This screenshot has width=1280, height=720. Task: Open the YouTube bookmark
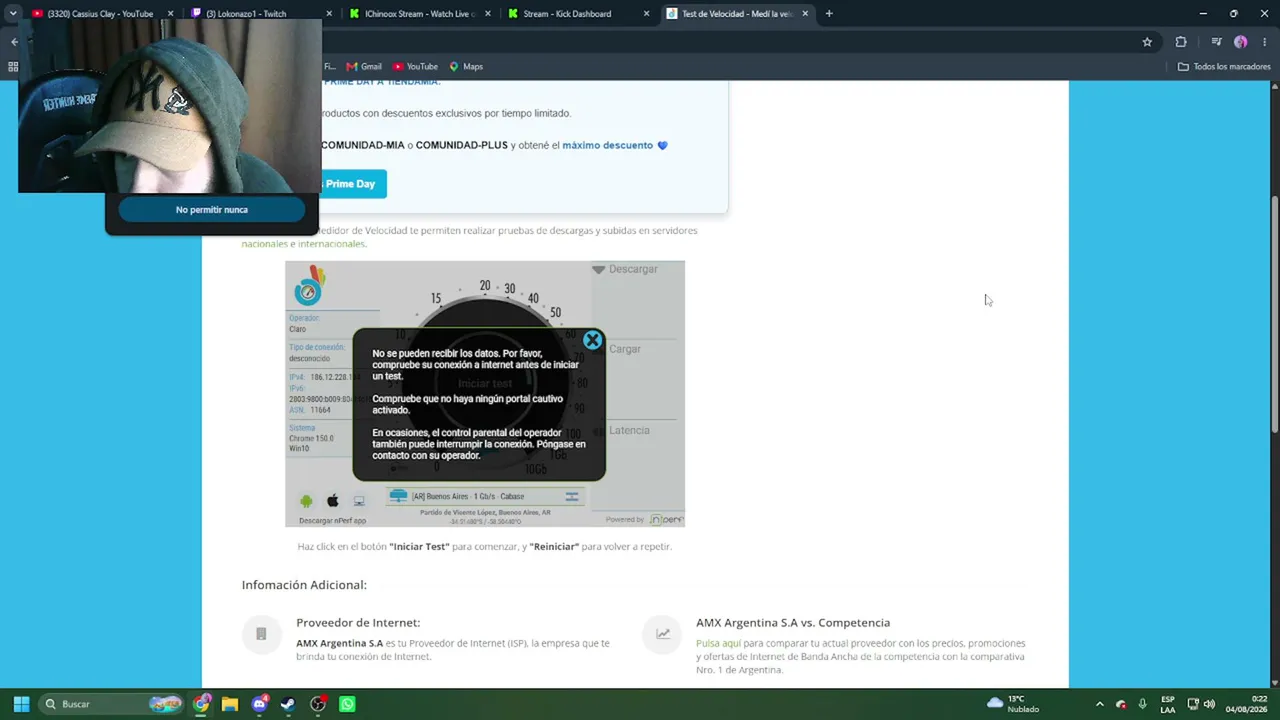(415, 67)
